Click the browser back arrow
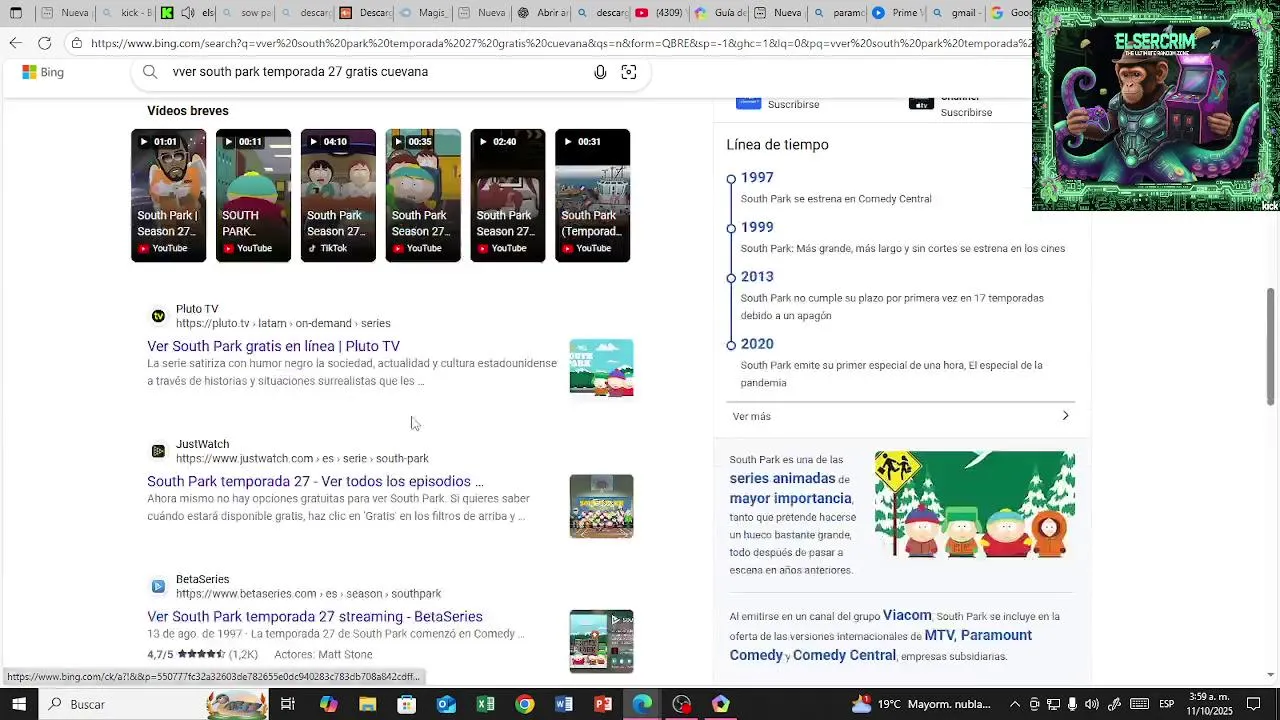Screen dimensions: 1280x720 click(x=15, y=43)
